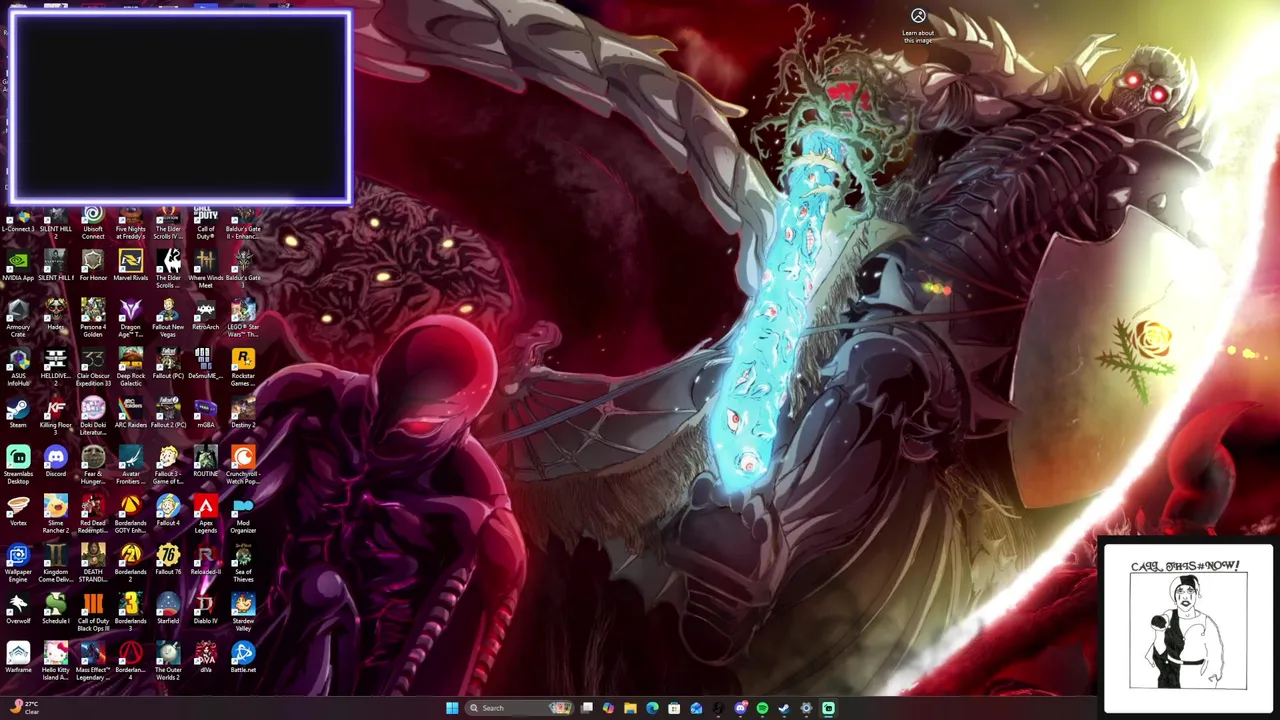This screenshot has width=1280, height=720.
Task: Select Where Winds Meet desktop icon
Action: pos(205,270)
